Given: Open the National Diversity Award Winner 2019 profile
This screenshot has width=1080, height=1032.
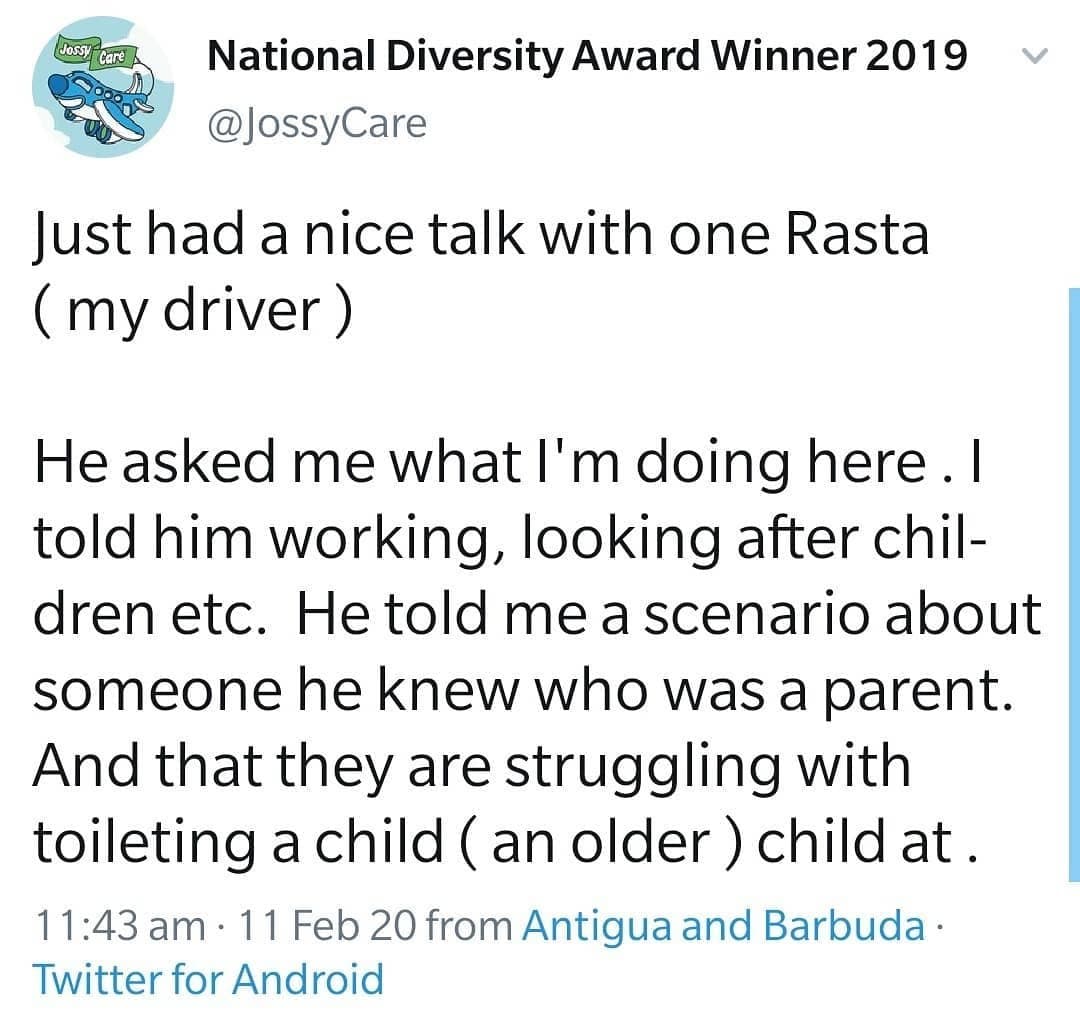Looking at the screenshot, I should (x=588, y=56).
